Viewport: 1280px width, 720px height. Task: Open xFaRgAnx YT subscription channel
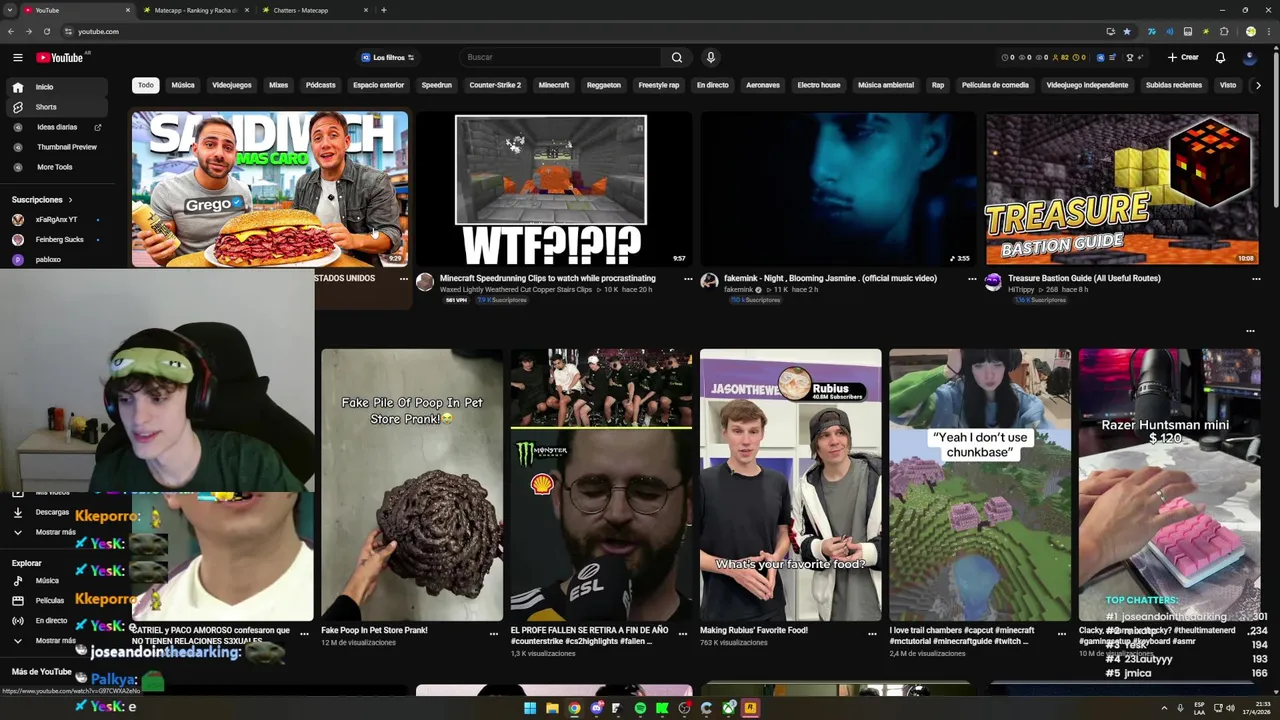click(56, 219)
